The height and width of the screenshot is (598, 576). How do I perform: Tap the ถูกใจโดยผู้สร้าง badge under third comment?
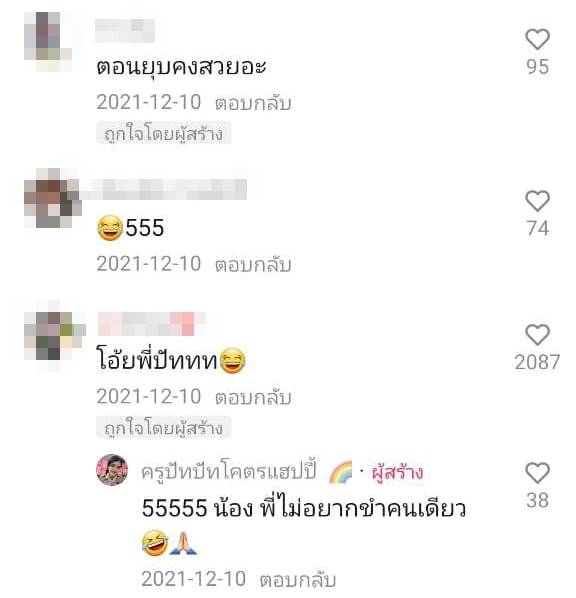click(x=164, y=428)
